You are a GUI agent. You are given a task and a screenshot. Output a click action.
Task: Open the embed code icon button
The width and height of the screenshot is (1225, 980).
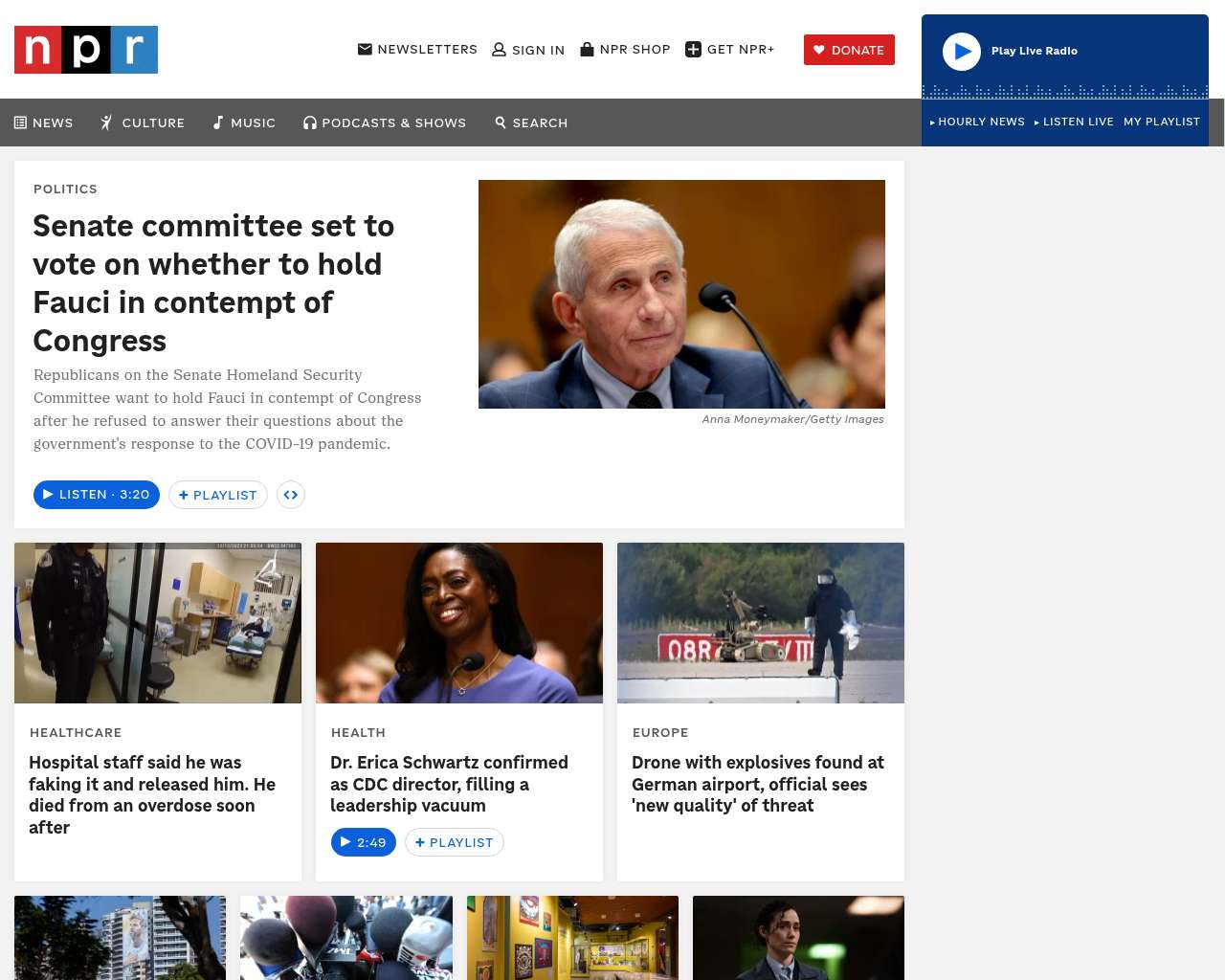point(291,495)
